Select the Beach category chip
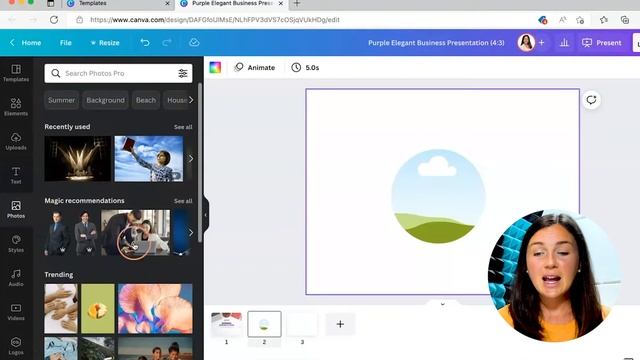The image size is (640, 360). pyautogui.click(x=146, y=100)
